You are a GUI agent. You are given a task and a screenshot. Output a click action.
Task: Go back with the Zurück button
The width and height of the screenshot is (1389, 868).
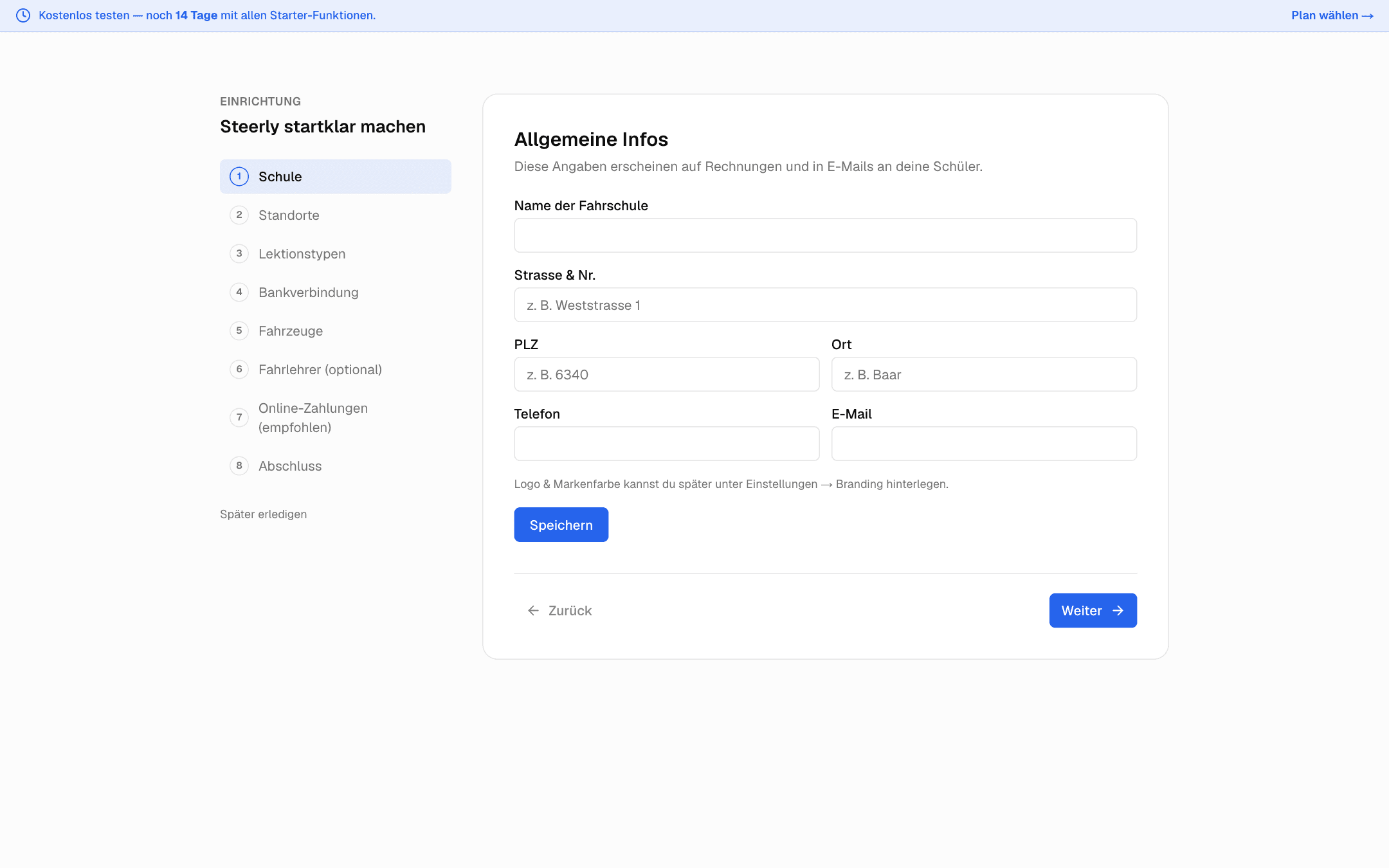point(559,611)
